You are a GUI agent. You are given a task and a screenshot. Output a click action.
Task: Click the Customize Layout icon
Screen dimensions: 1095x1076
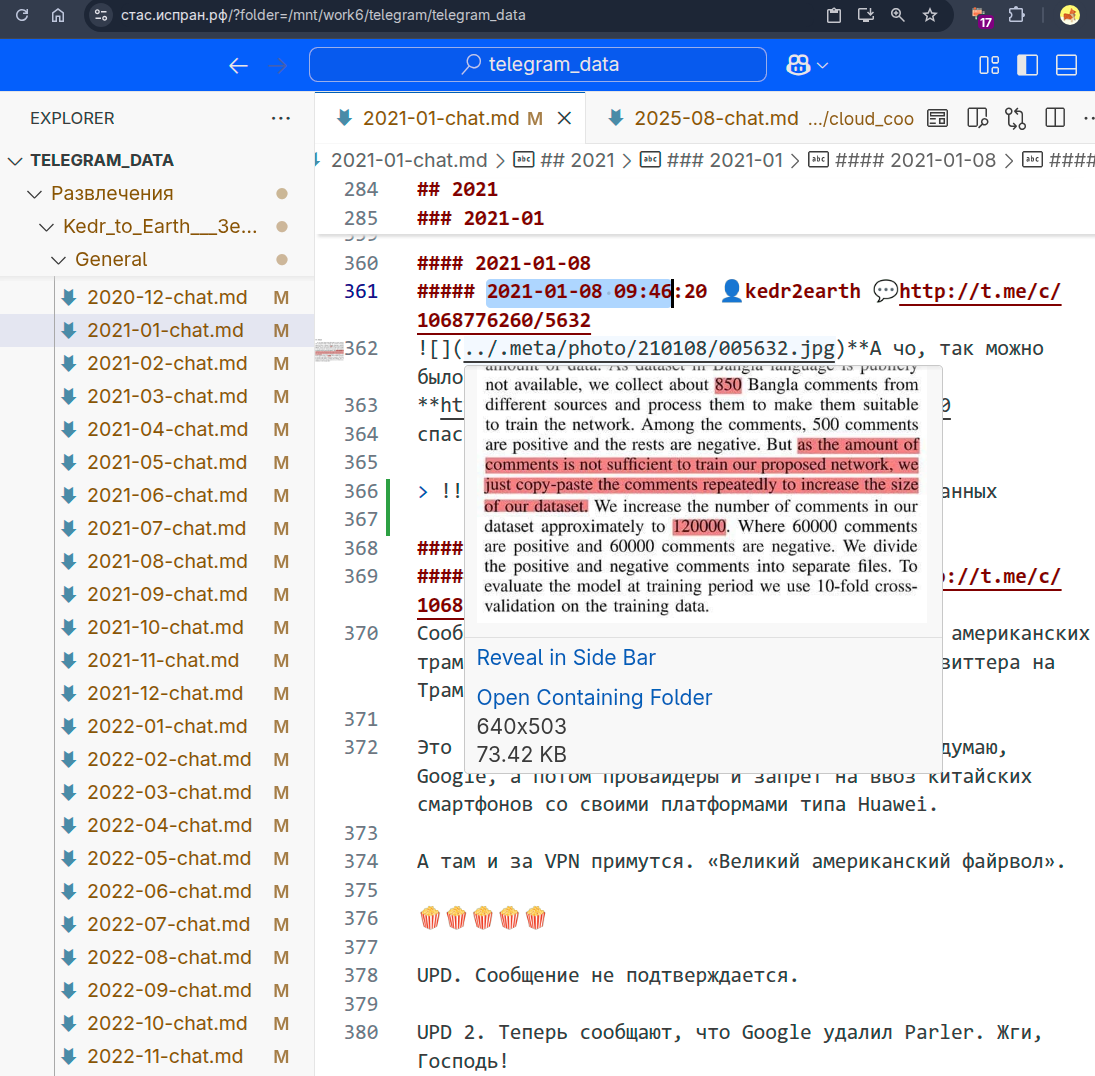click(989, 65)
